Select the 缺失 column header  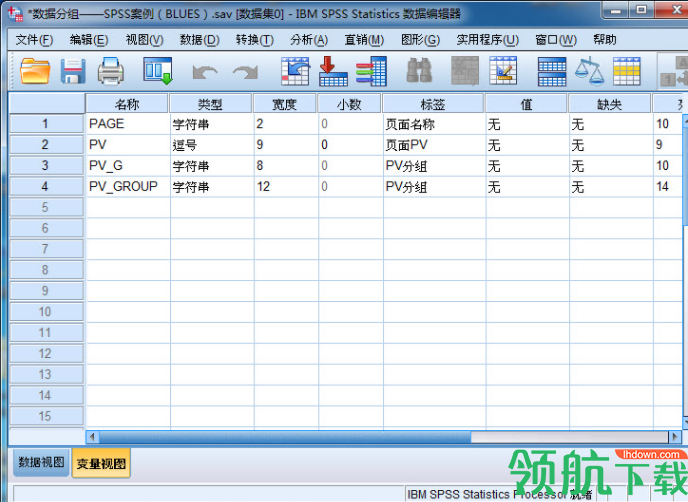(609, 104)
